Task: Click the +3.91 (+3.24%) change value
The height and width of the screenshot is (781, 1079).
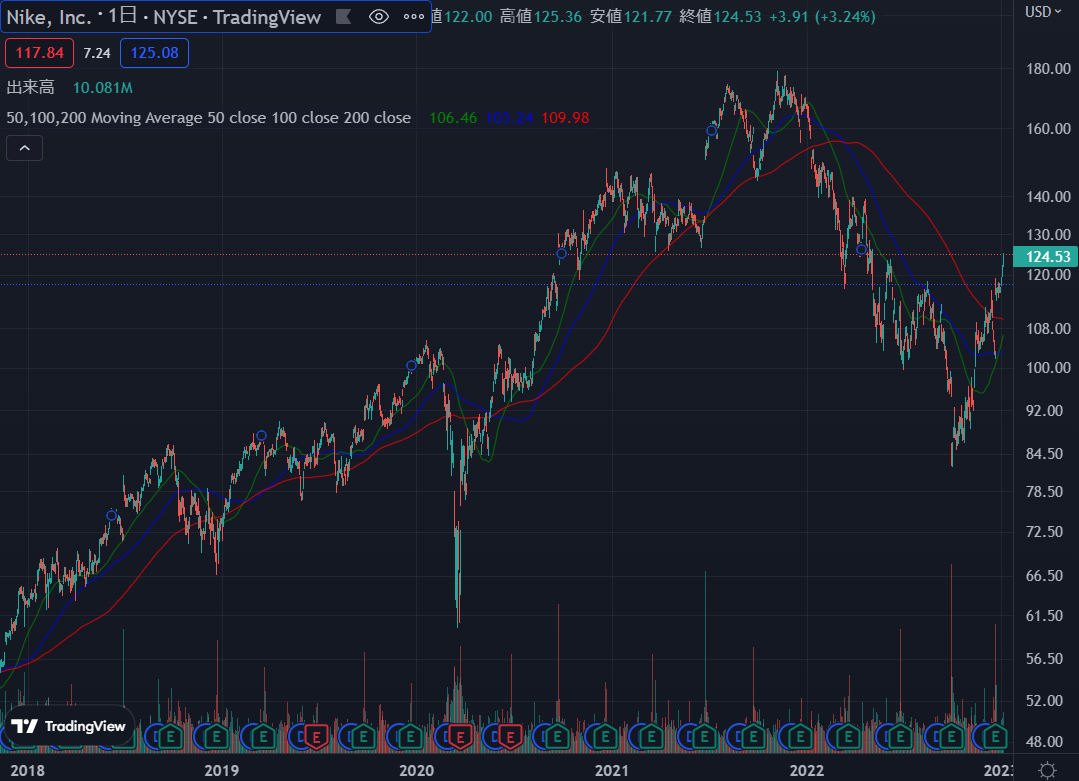Action: 822,17
